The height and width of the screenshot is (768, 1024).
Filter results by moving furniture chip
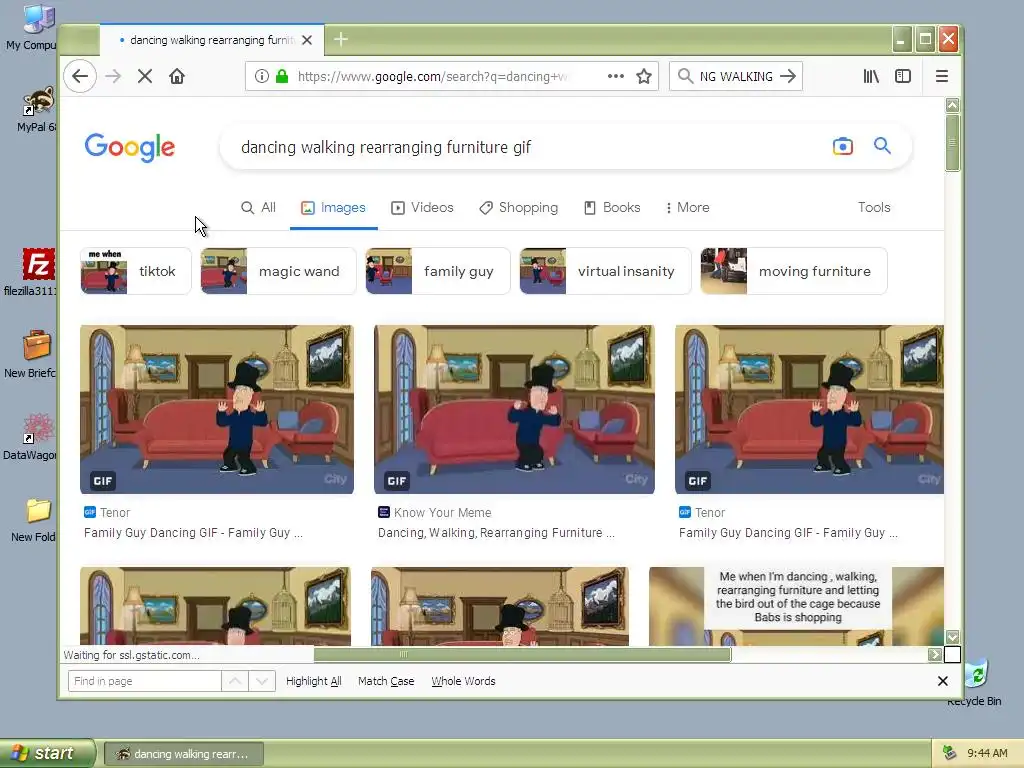(794, 271)
